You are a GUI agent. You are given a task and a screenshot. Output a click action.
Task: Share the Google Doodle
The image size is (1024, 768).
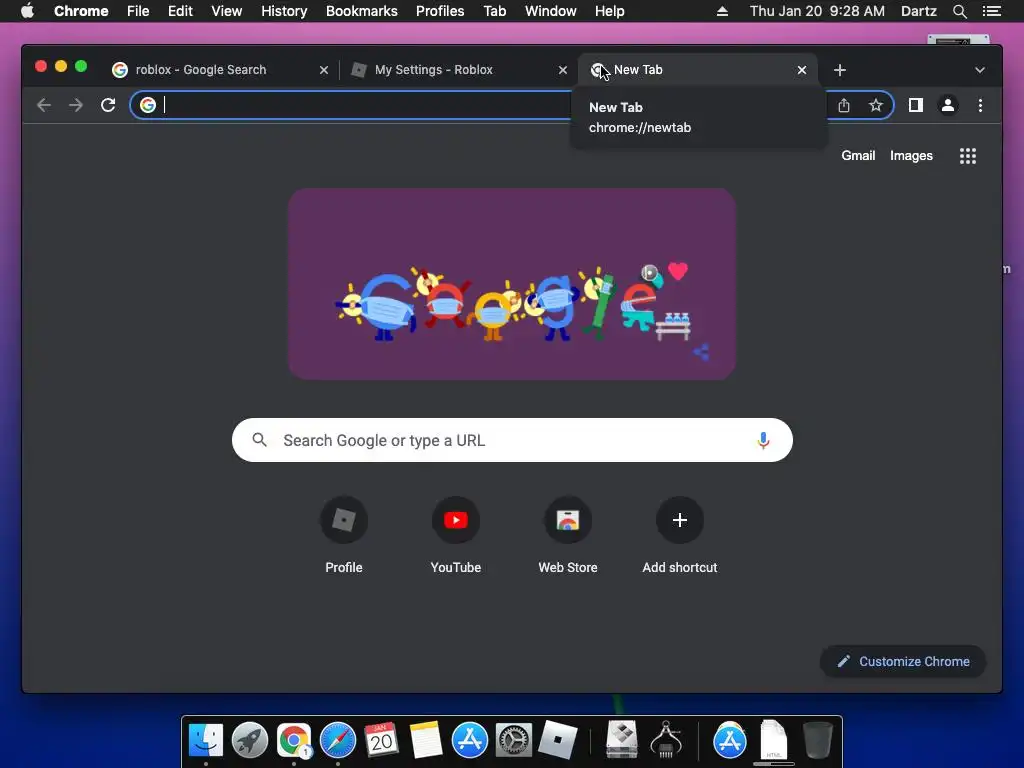(x=701, y=353)
